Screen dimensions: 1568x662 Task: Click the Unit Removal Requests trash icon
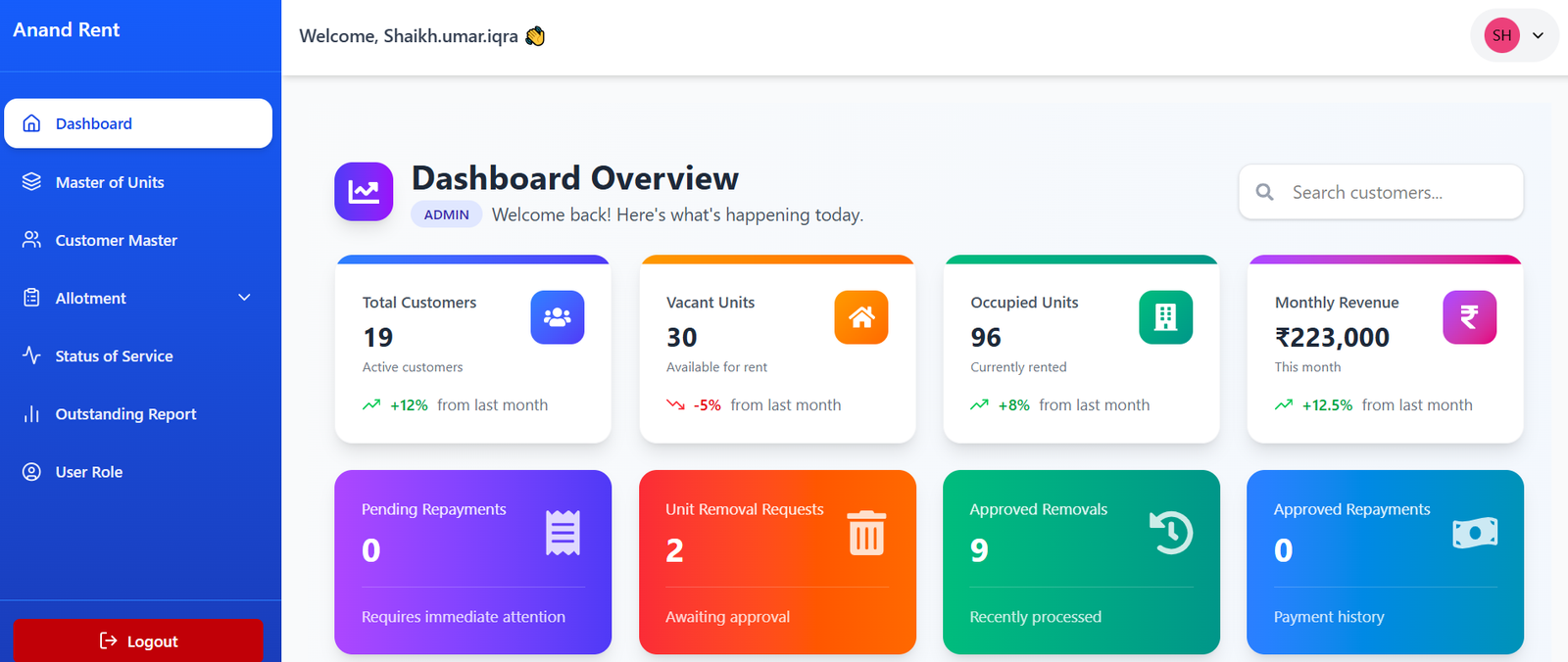click(x=866, y=534)
